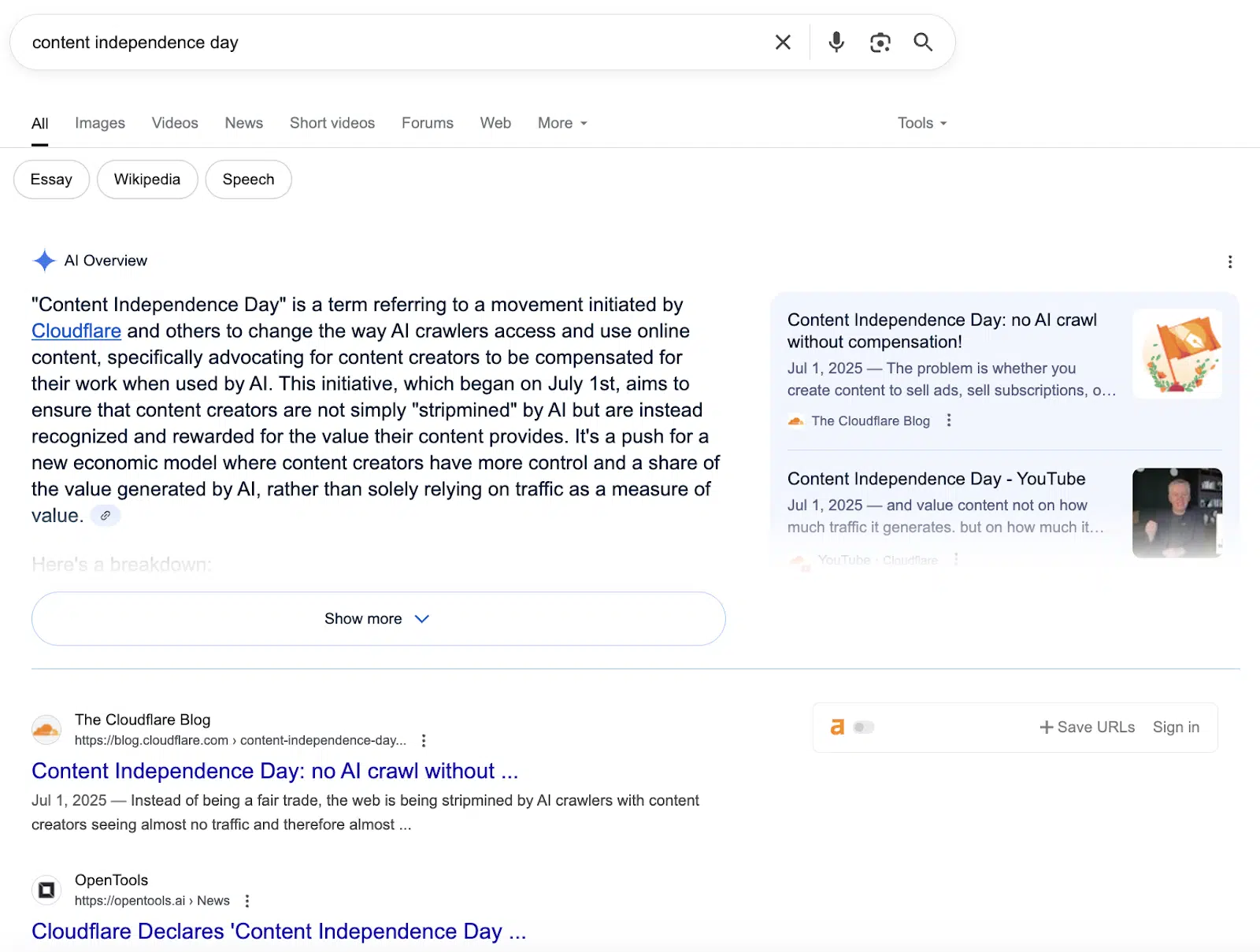1260x952 pixels.
Task: Click the orange flag thumbnail in source card
Action: 1177,354
